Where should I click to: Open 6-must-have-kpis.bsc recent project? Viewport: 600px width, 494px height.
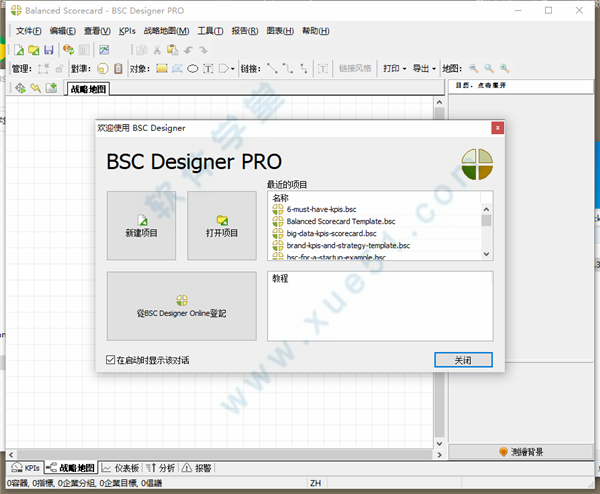321,209
